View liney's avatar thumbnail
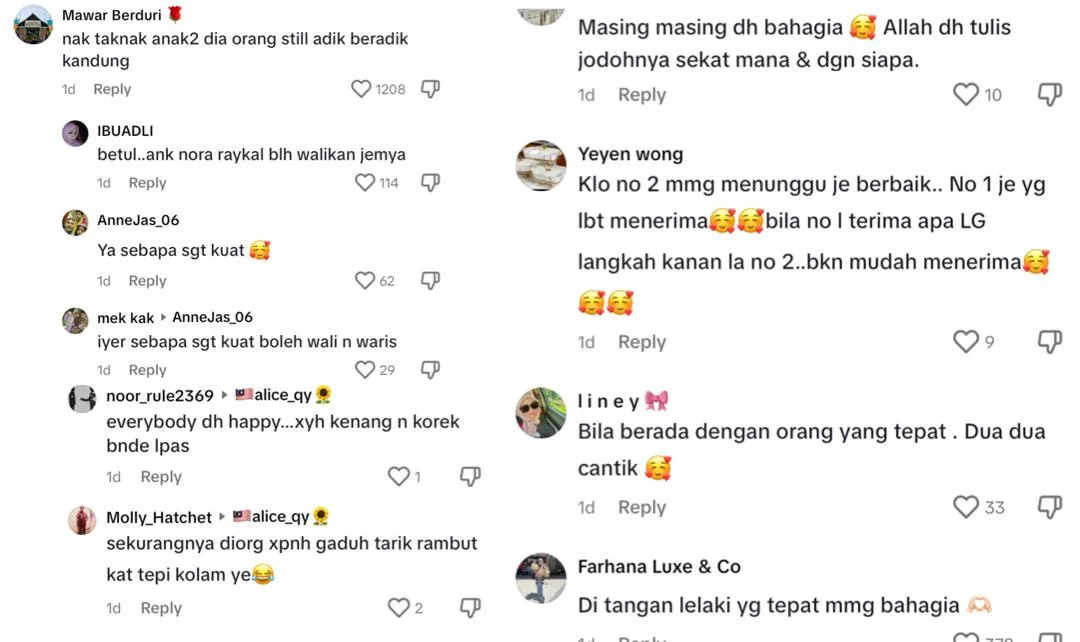 [541, 413]
